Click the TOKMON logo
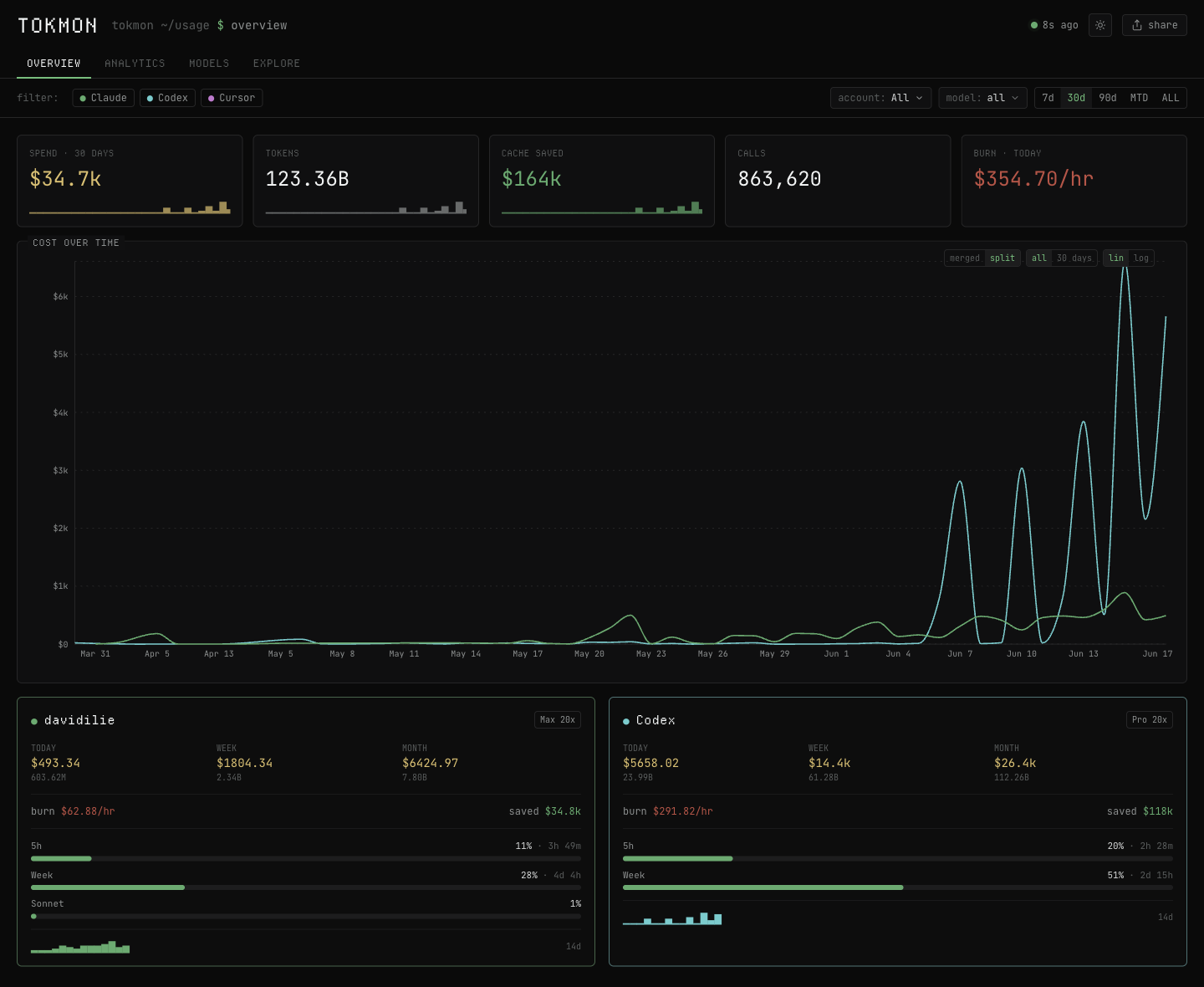This screenshot has width=1204, height=987. point(58,25)
